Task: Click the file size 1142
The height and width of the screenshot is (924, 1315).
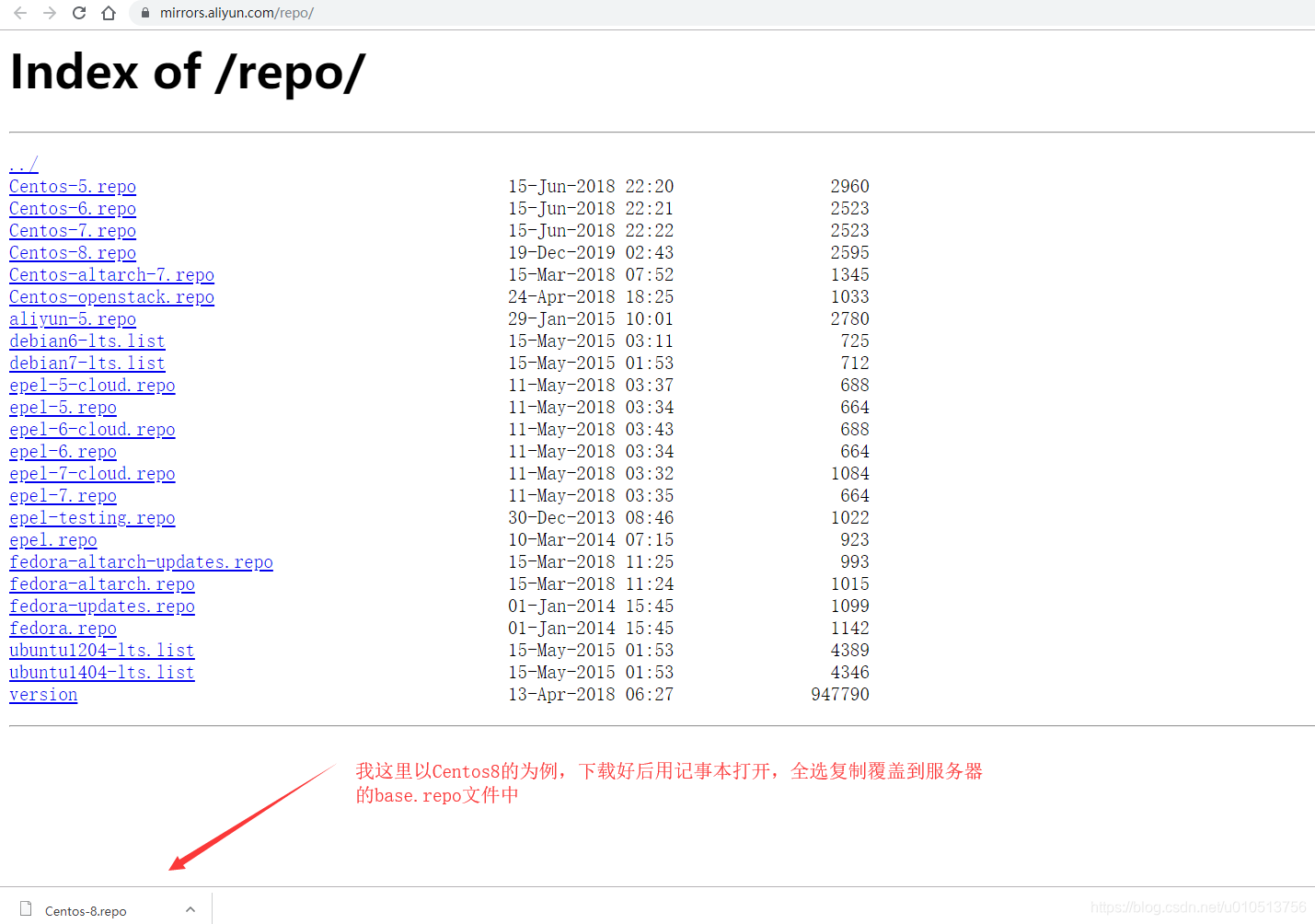Action: tap(850, 629)
